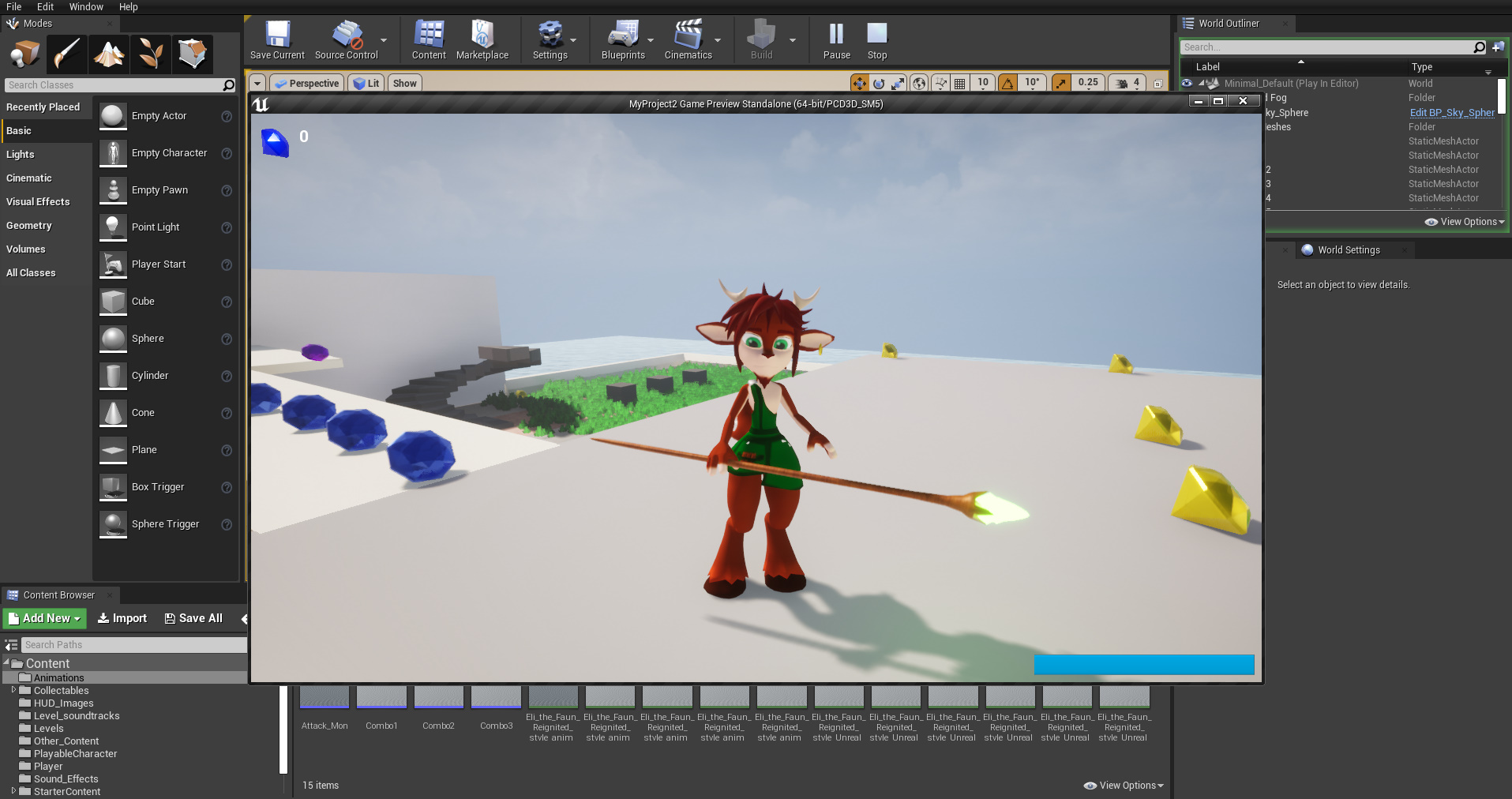Open the scale snap 0.25 dropdown
The image size is (1512, 799).
[x=1088, y=83]
